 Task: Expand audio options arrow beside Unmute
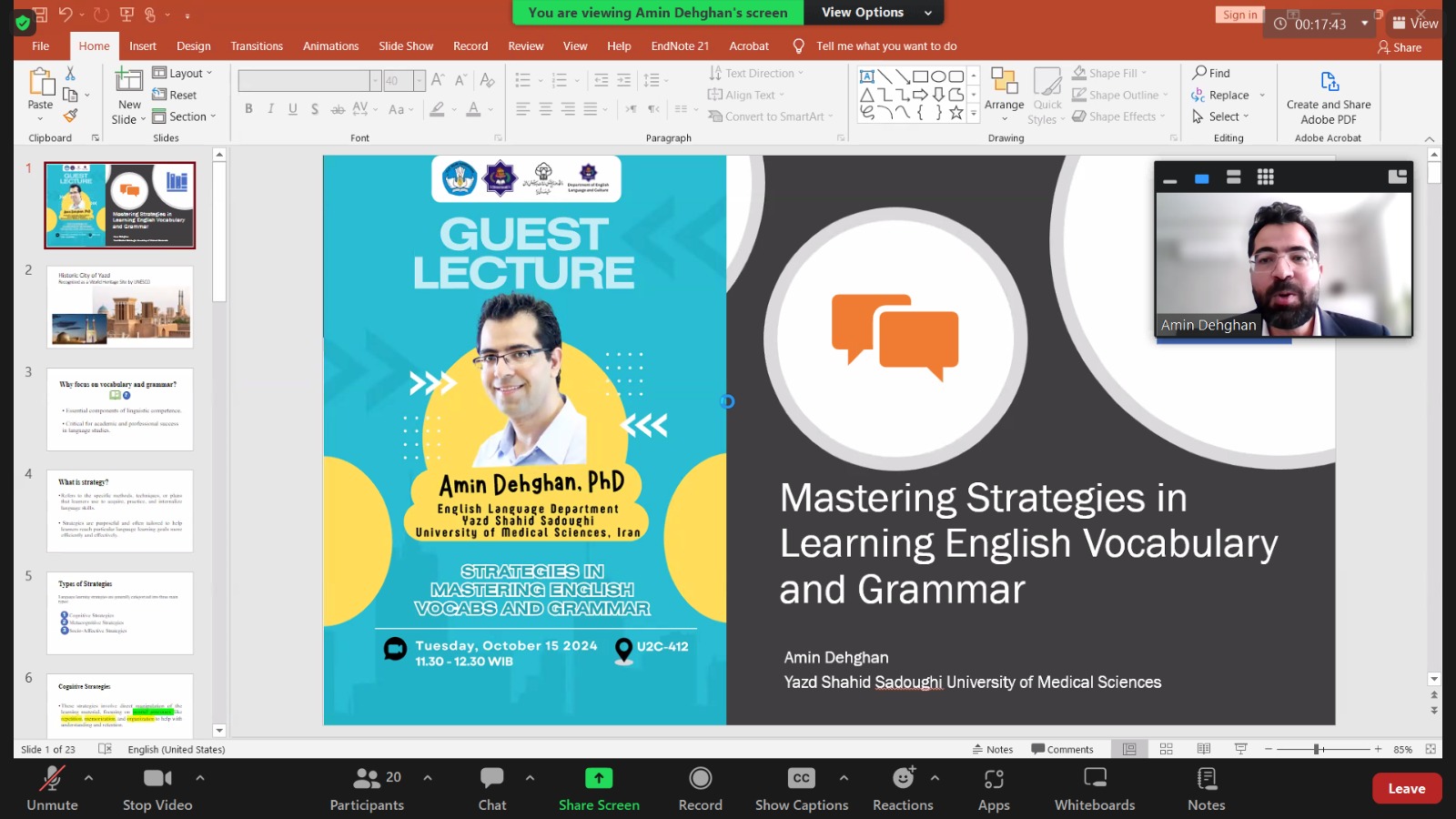click(x=88, y=778)
